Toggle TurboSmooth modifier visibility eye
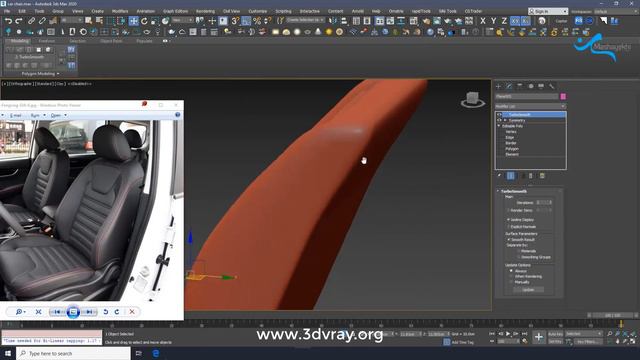Viewport: 640px width, 360px height. tap(499, 115)
